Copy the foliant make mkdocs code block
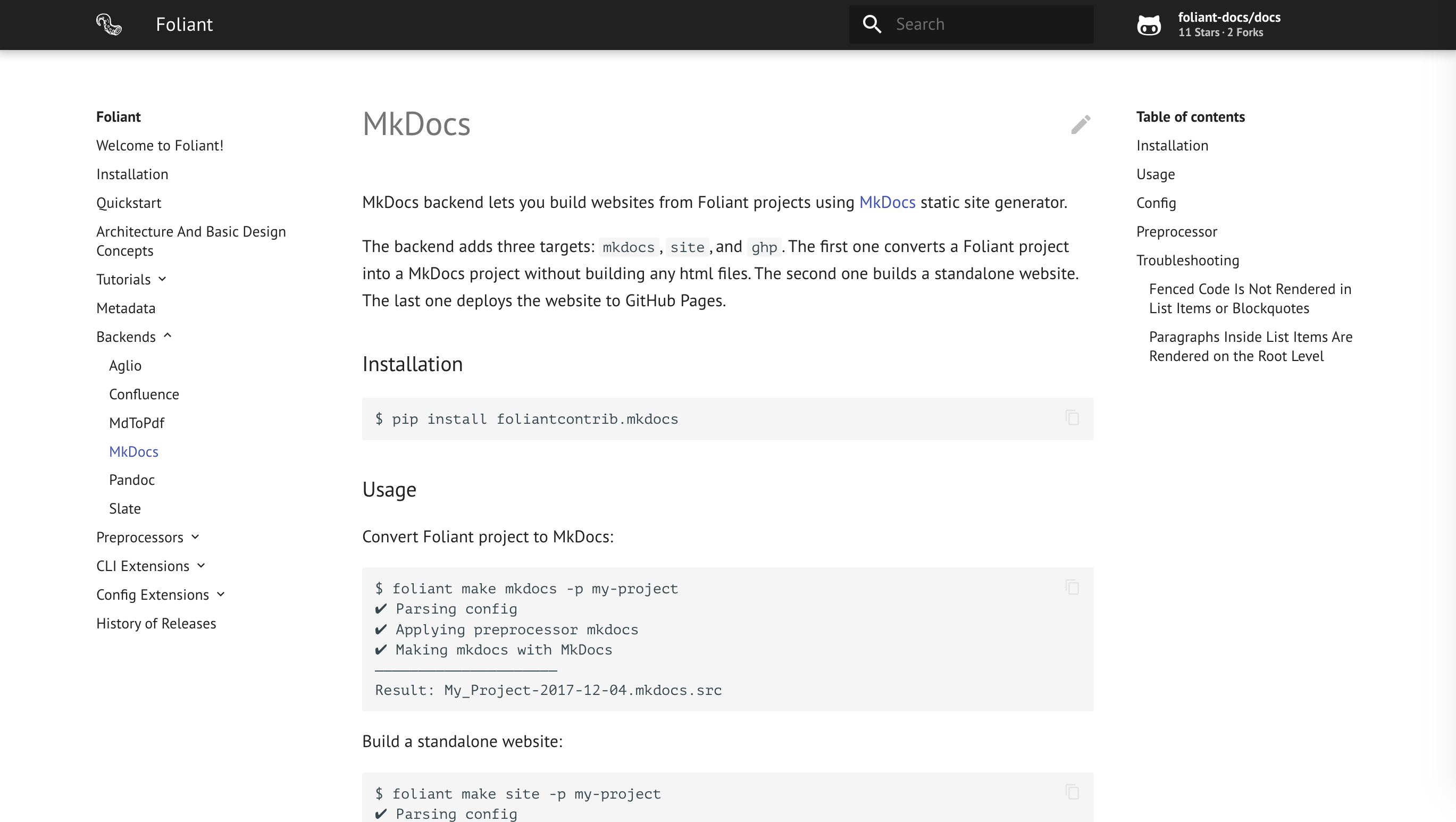The width and height of the screenshot is (1456, 822). (1072, 588)
